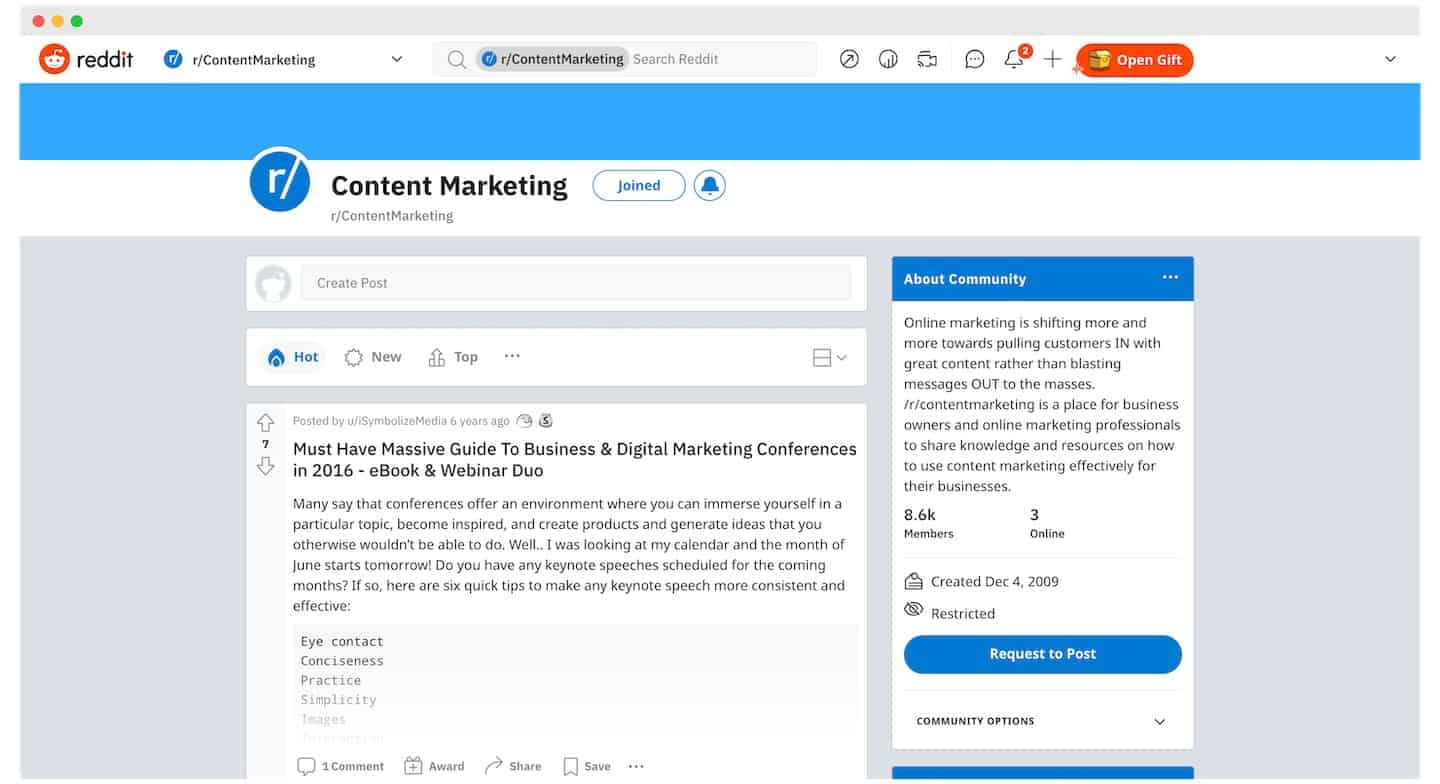The width and height of the screenshot is (1440, 784).
Task: Click the Created Dec 4, 2009 text
Action: (994, 581)
